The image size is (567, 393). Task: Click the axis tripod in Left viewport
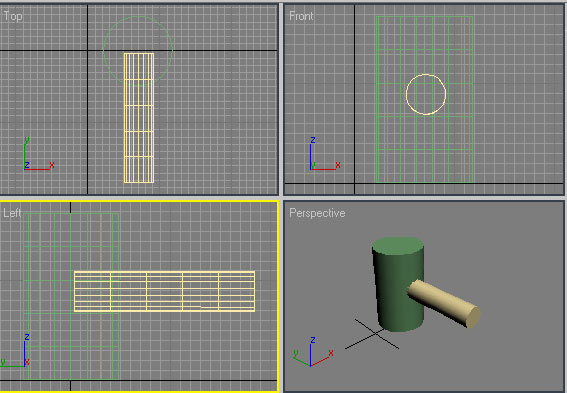[15, 351]
